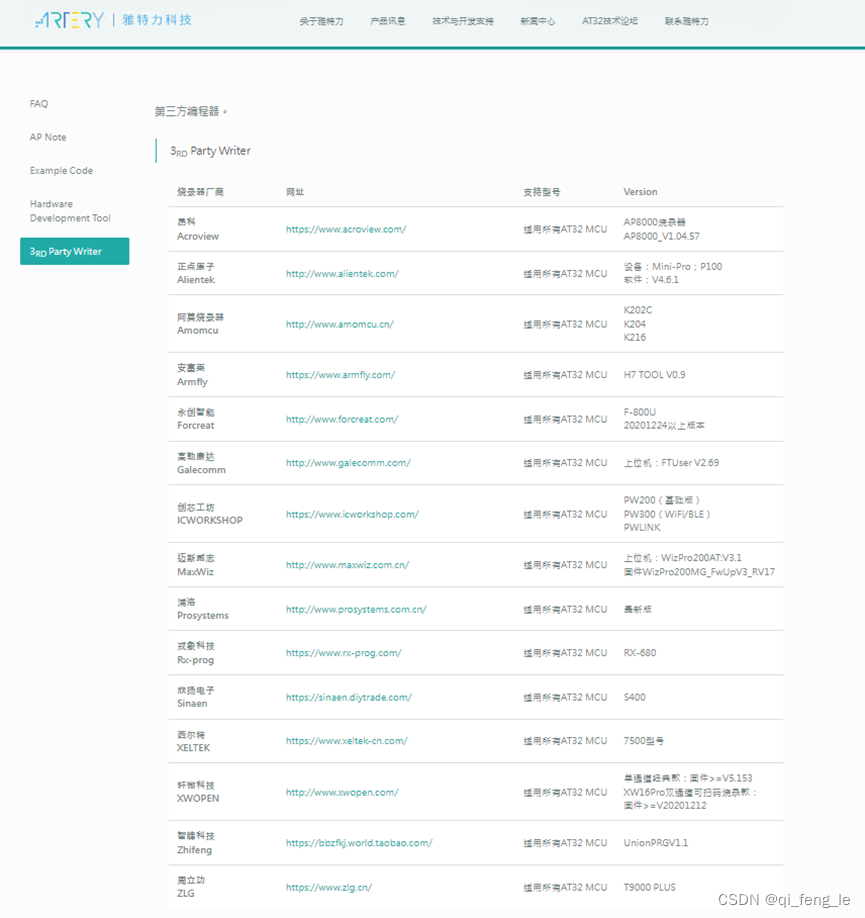Click the Acroview vendor name

pos(198,236)
